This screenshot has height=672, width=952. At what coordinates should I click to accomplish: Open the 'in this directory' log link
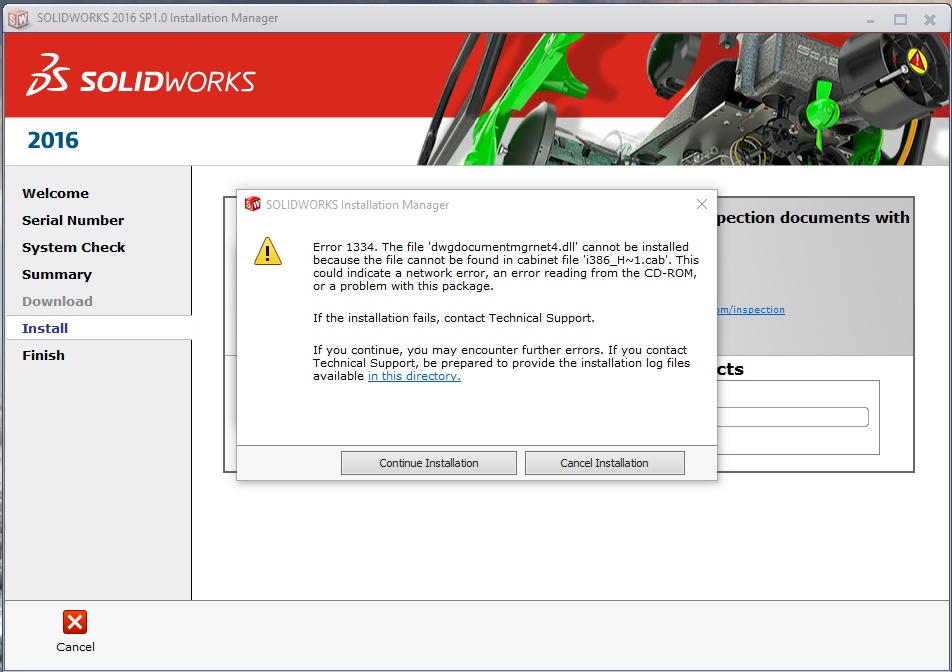click(414, 376)
